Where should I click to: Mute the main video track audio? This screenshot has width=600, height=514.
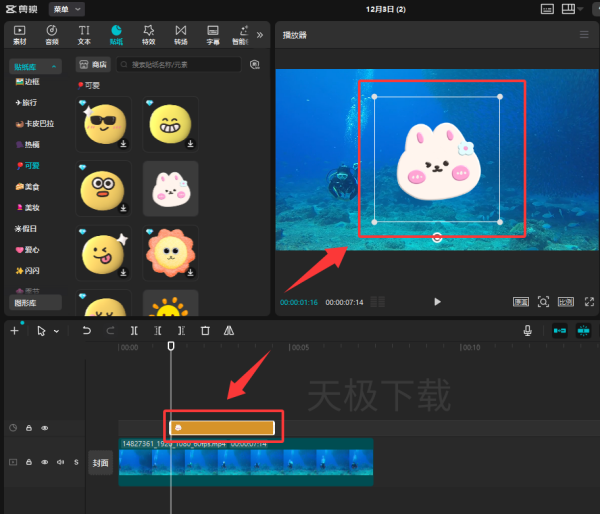tap(60, 462)
